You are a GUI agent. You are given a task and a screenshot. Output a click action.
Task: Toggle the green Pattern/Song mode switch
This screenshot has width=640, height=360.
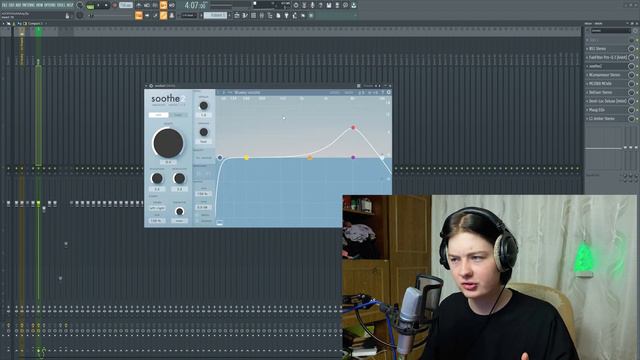(x=90, y=6)
